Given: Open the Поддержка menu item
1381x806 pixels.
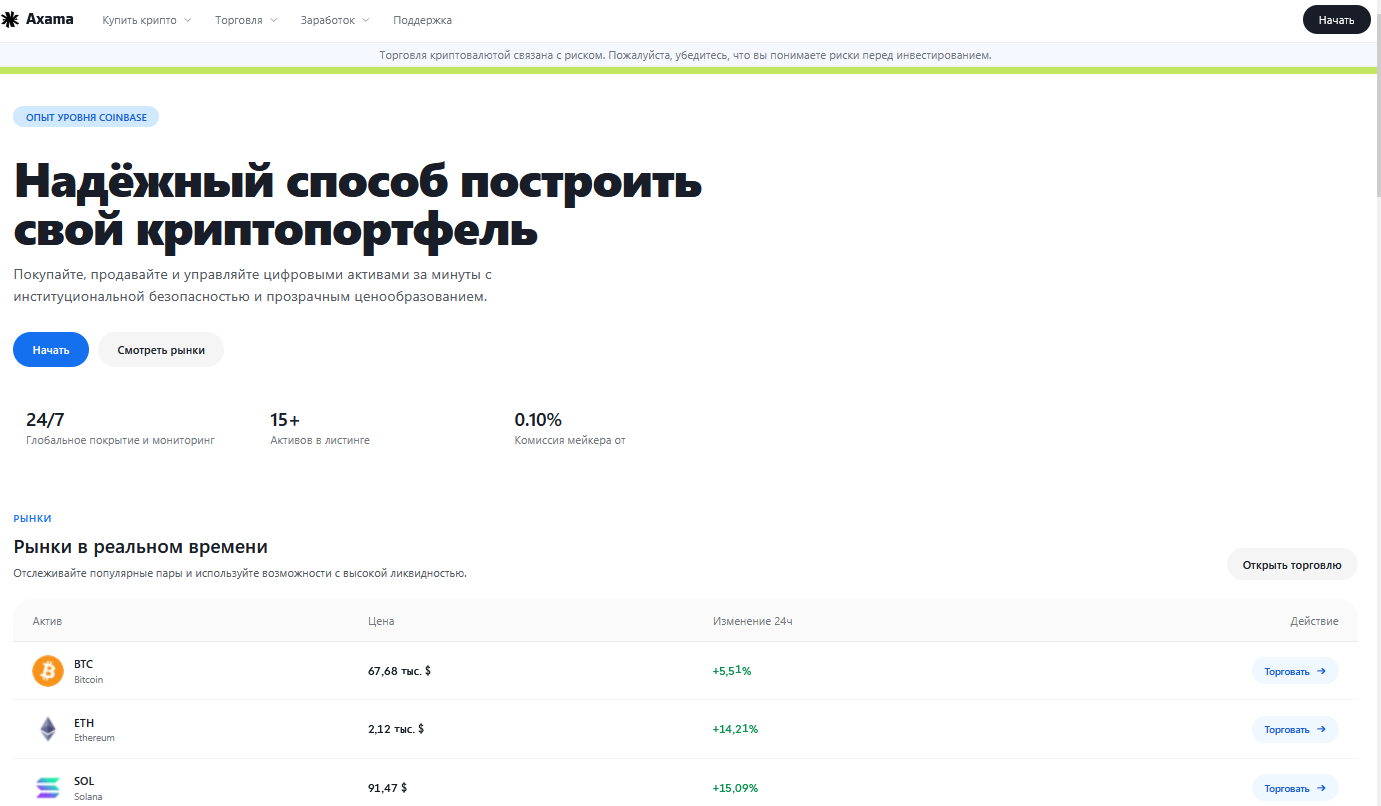Looking at the screenshot, I should pyautogui.click(x=422, y=20).
